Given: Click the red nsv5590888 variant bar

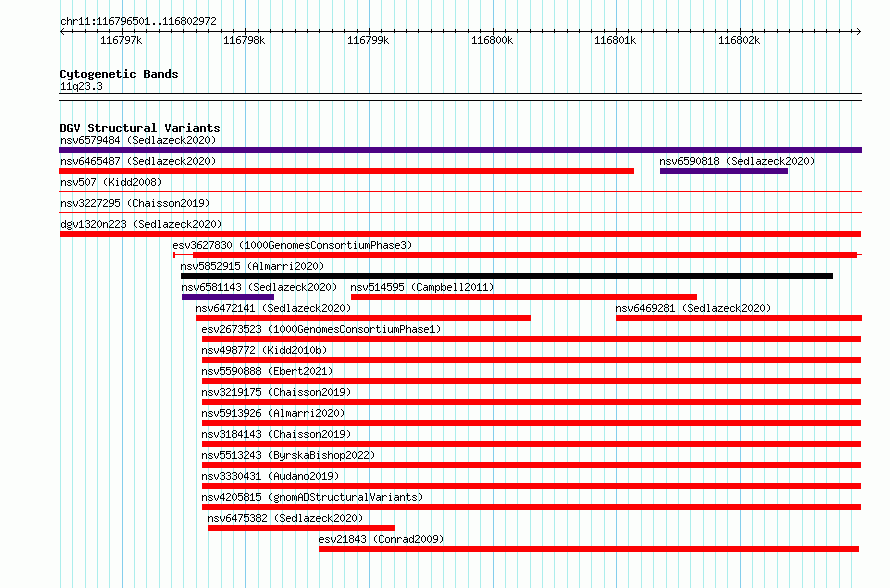Looking at the screenshot, I should [531, 381].
